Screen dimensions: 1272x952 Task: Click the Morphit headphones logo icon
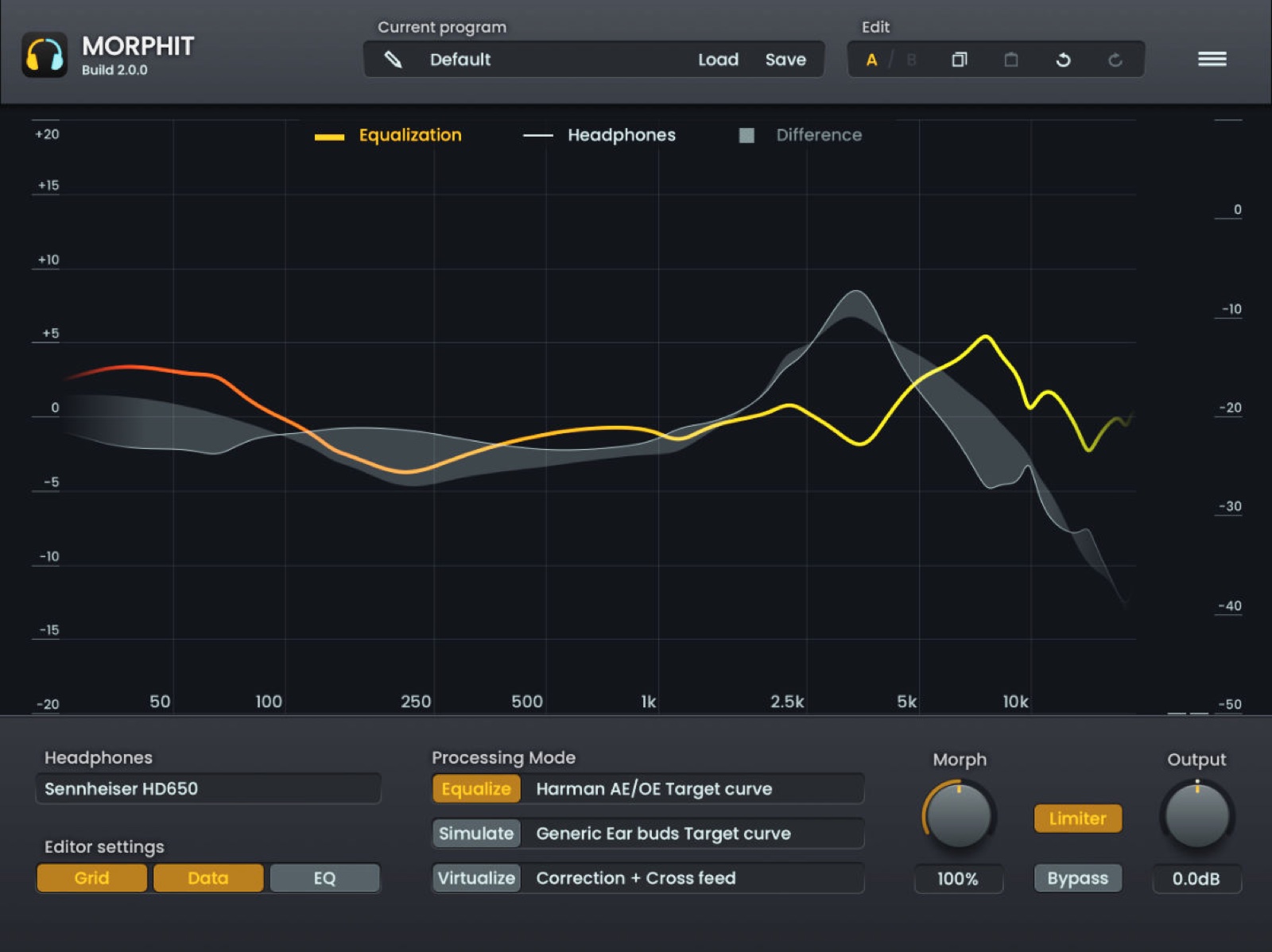[x=45, y=56]
